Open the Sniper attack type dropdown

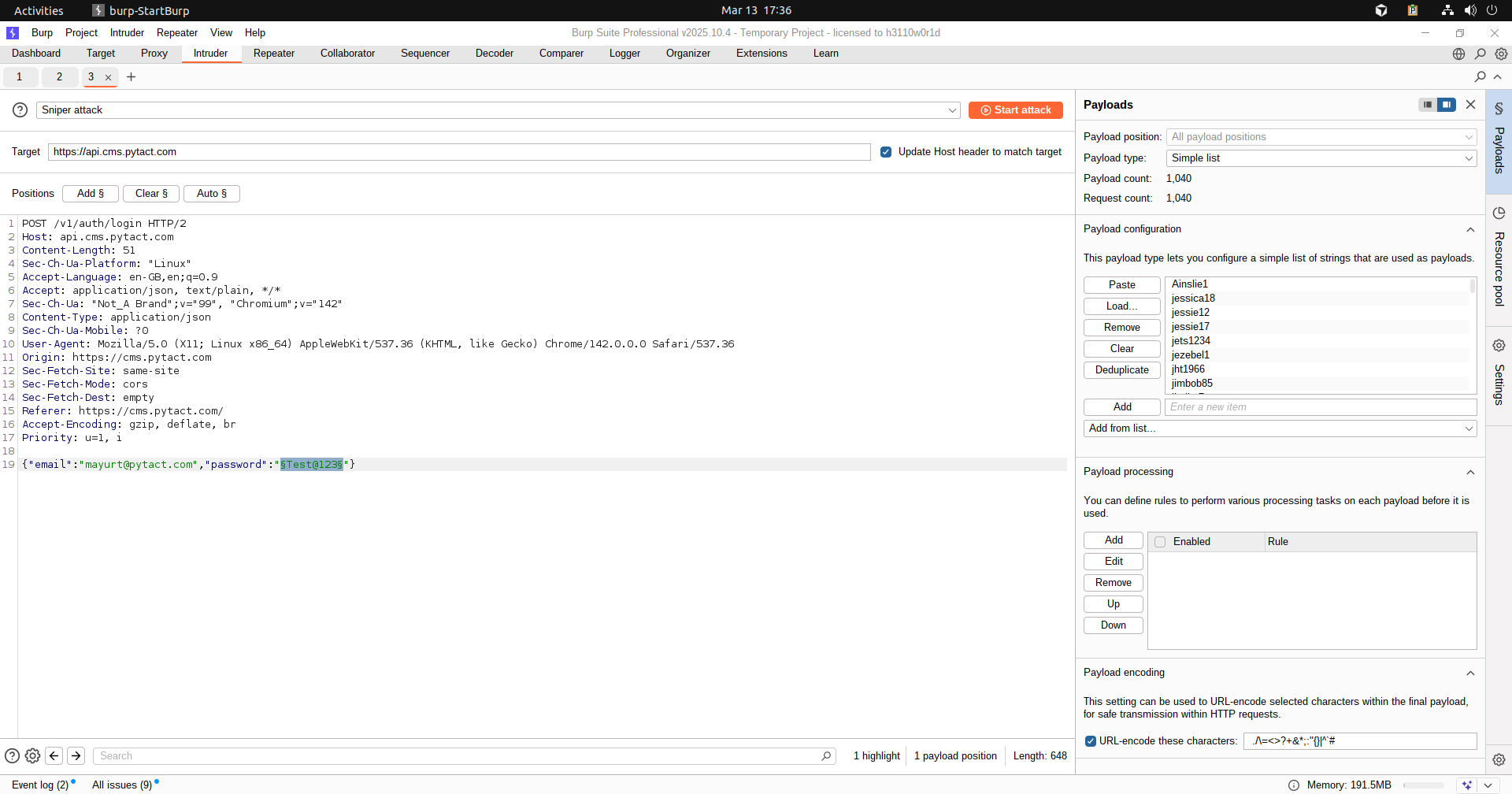point(498,110)
